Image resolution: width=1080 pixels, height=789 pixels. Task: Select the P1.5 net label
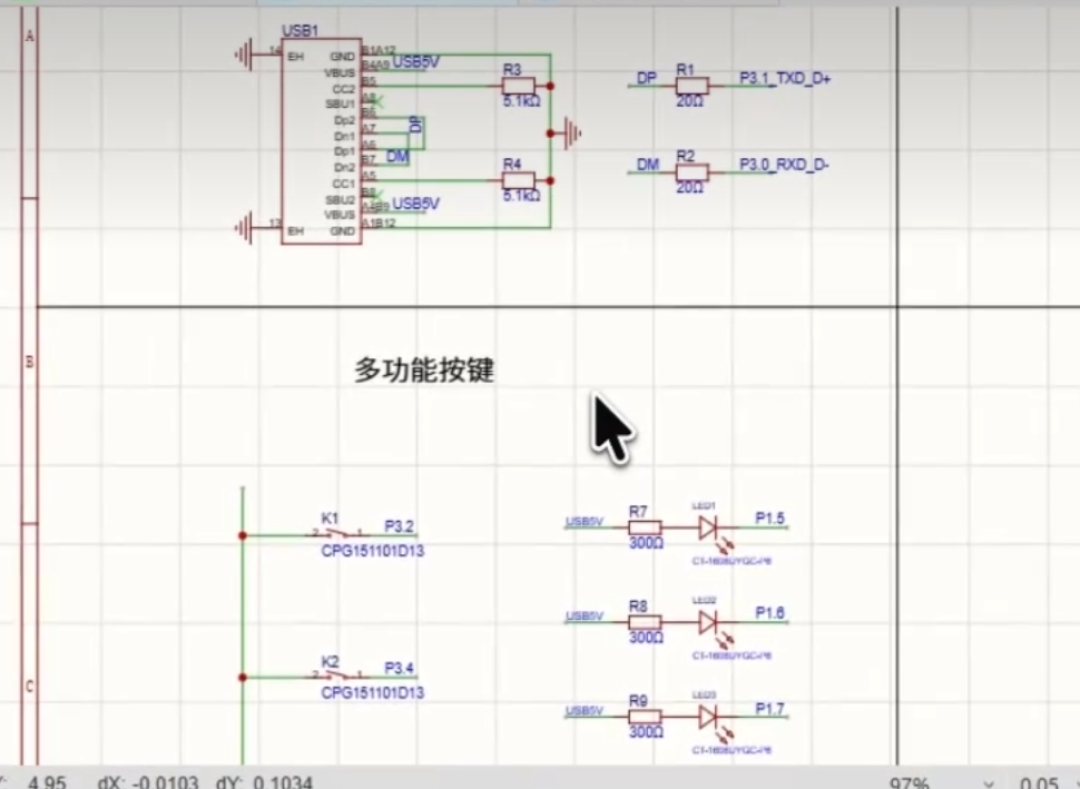(x=770, y=518)
